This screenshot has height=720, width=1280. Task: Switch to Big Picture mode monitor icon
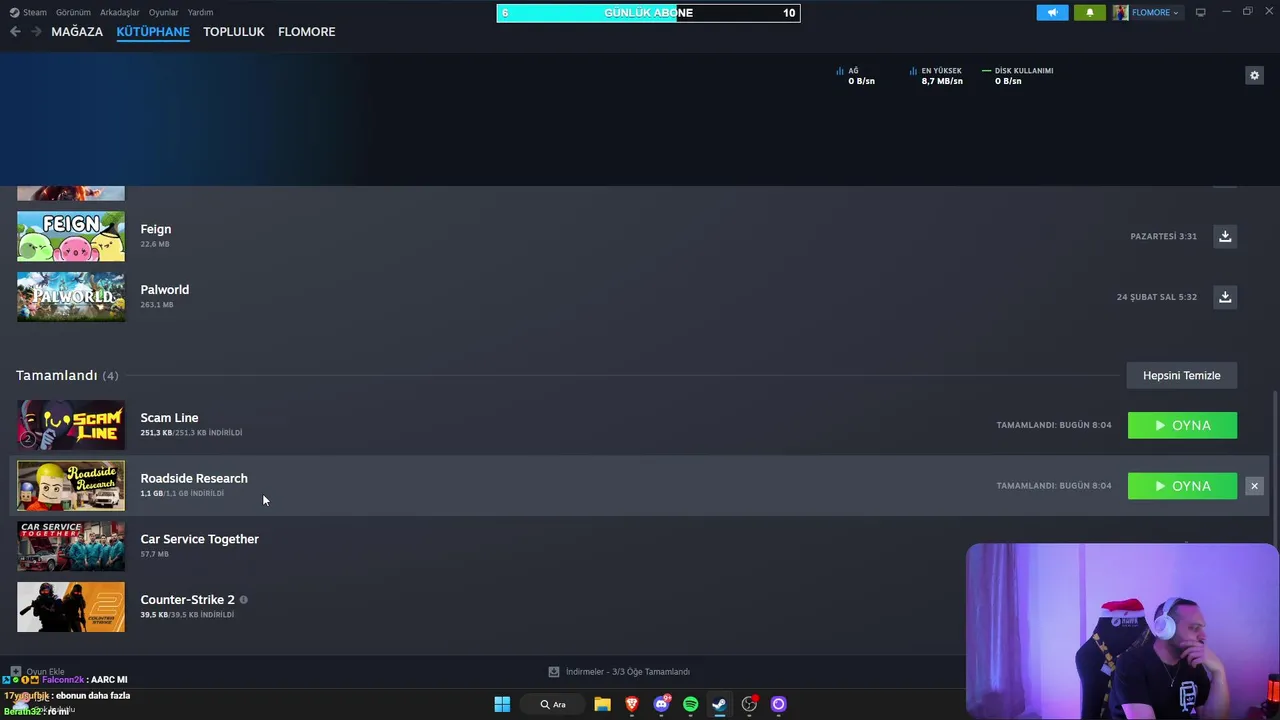1200,12
